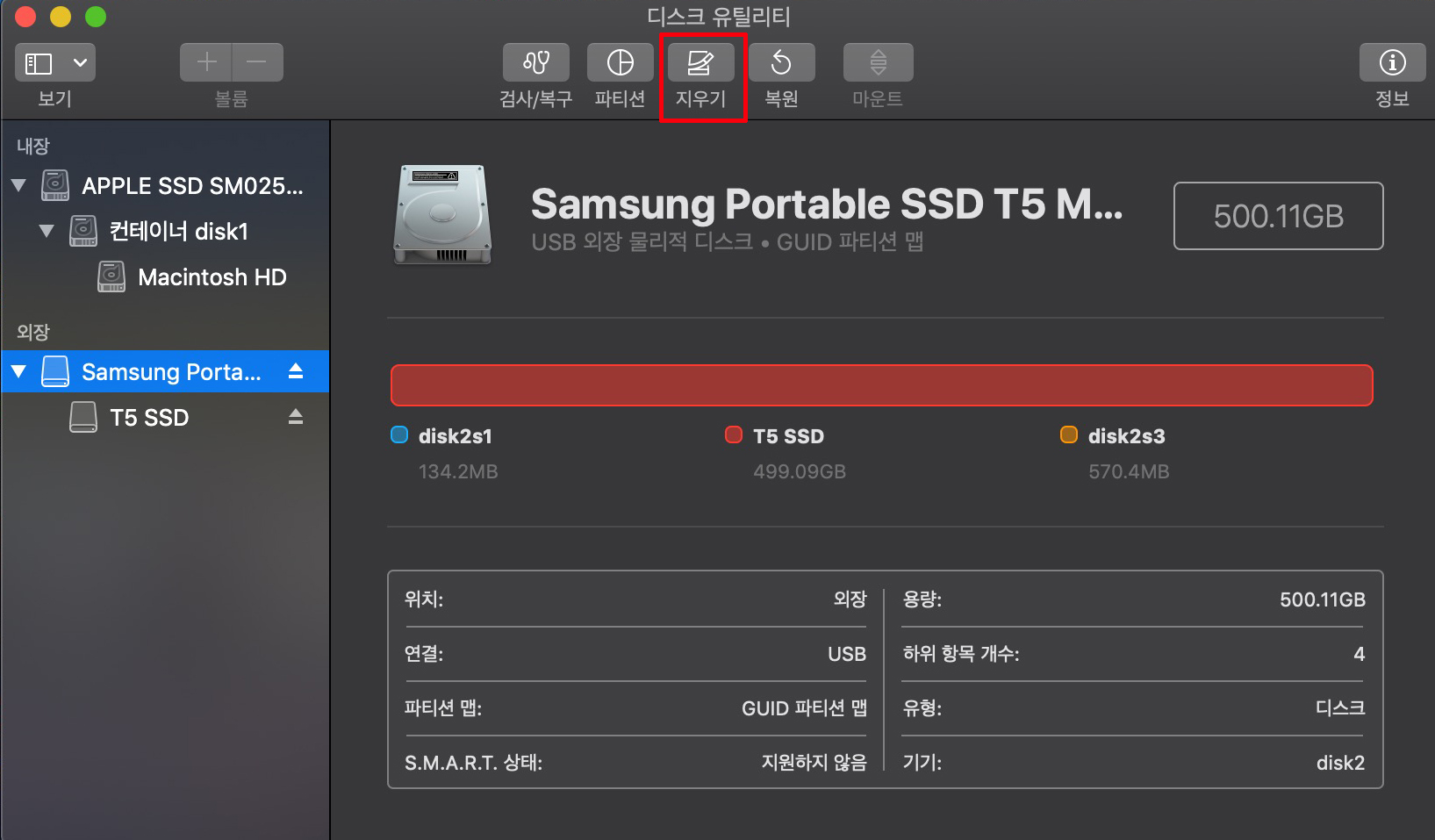Image resolution: width=1435 pixels, height=840 pixels.
Task: Click the Add Volume plus button
Action: pos(206,62)
